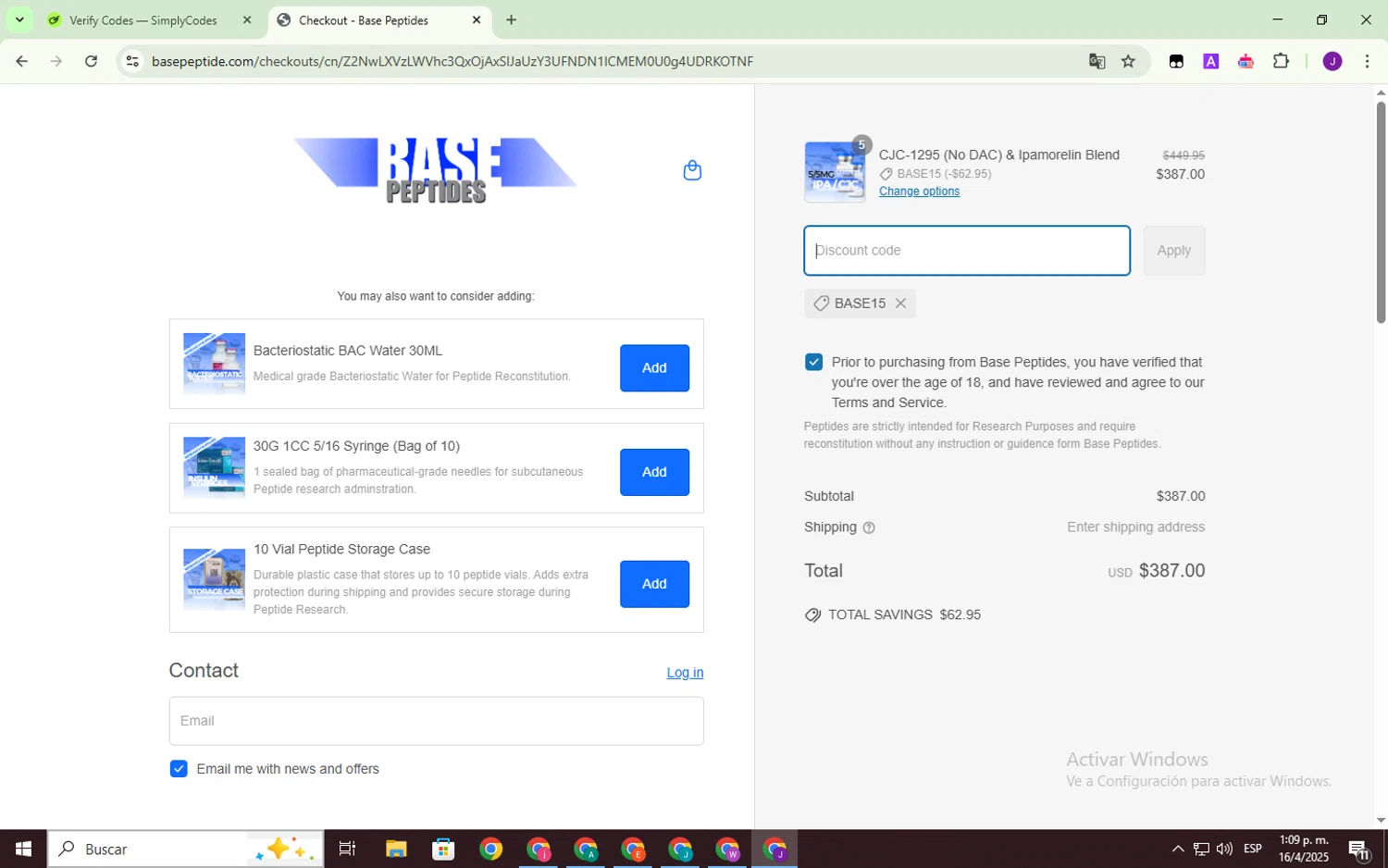Viewport: 1388px width, 868px height.
Task: Open the network icon in system tray
Action: coord(1201,849)
